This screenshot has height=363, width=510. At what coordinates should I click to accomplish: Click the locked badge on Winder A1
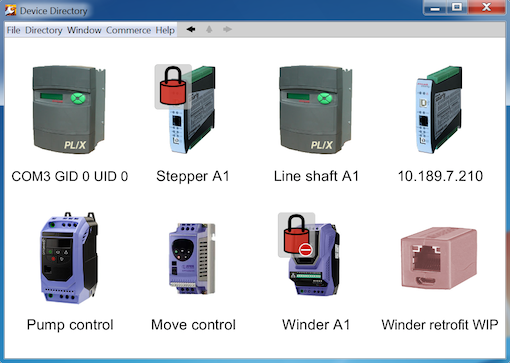(296, 235)
